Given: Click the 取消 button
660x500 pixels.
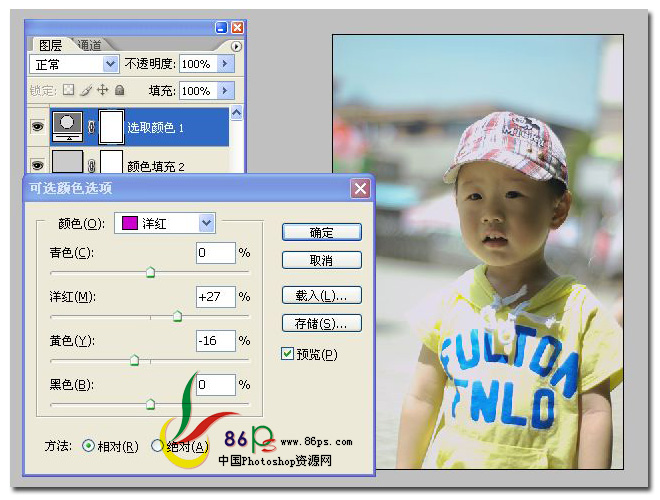Looking at the screenshot, I should click(322, 260).
